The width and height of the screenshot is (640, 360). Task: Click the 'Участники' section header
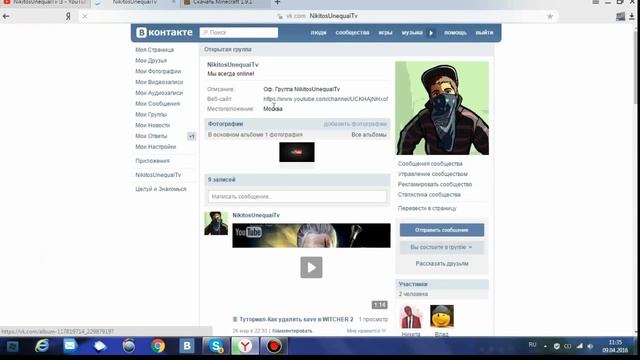442,284
